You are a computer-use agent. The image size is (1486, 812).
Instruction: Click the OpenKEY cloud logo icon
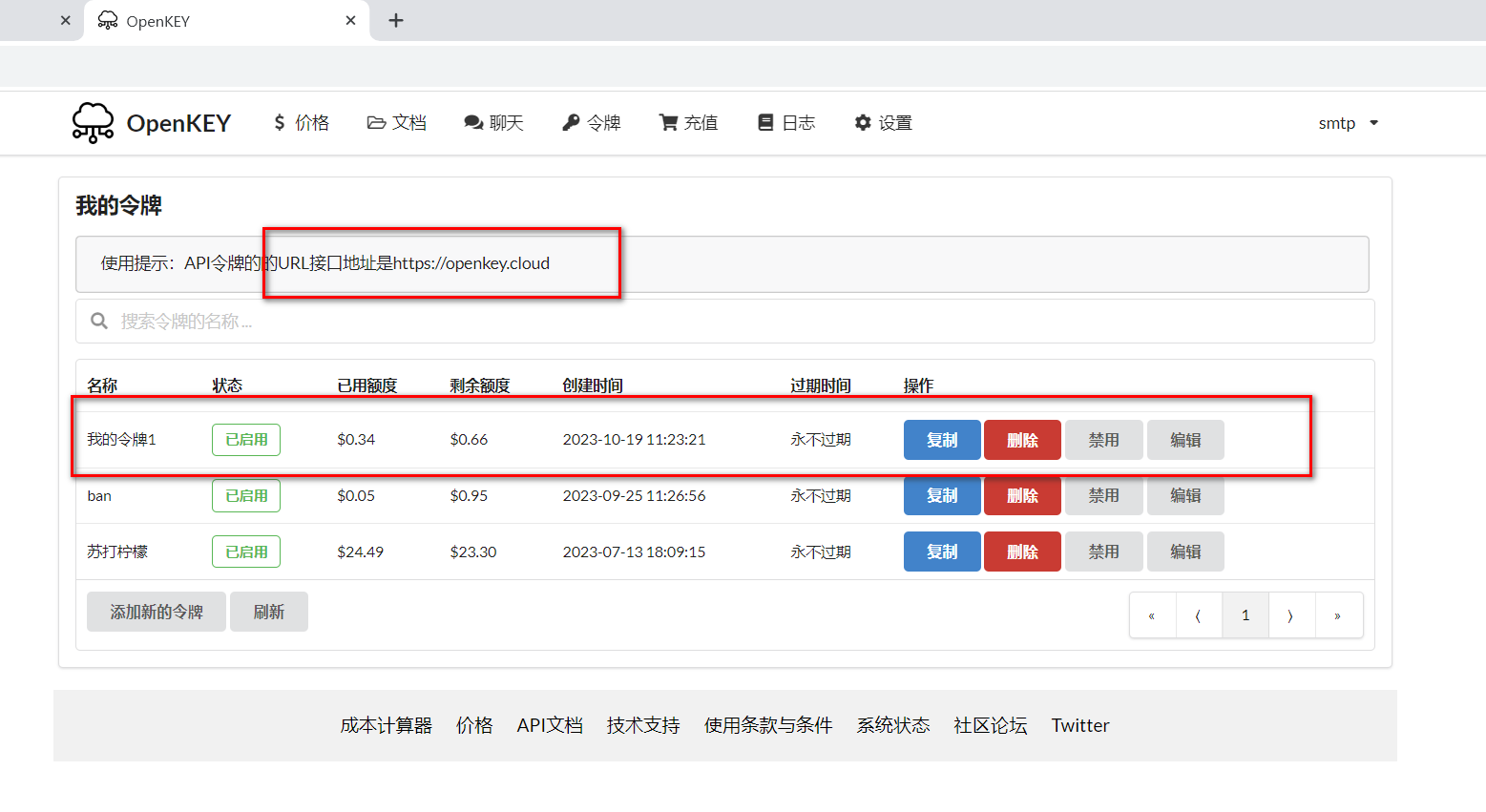[x=93, y=123]
